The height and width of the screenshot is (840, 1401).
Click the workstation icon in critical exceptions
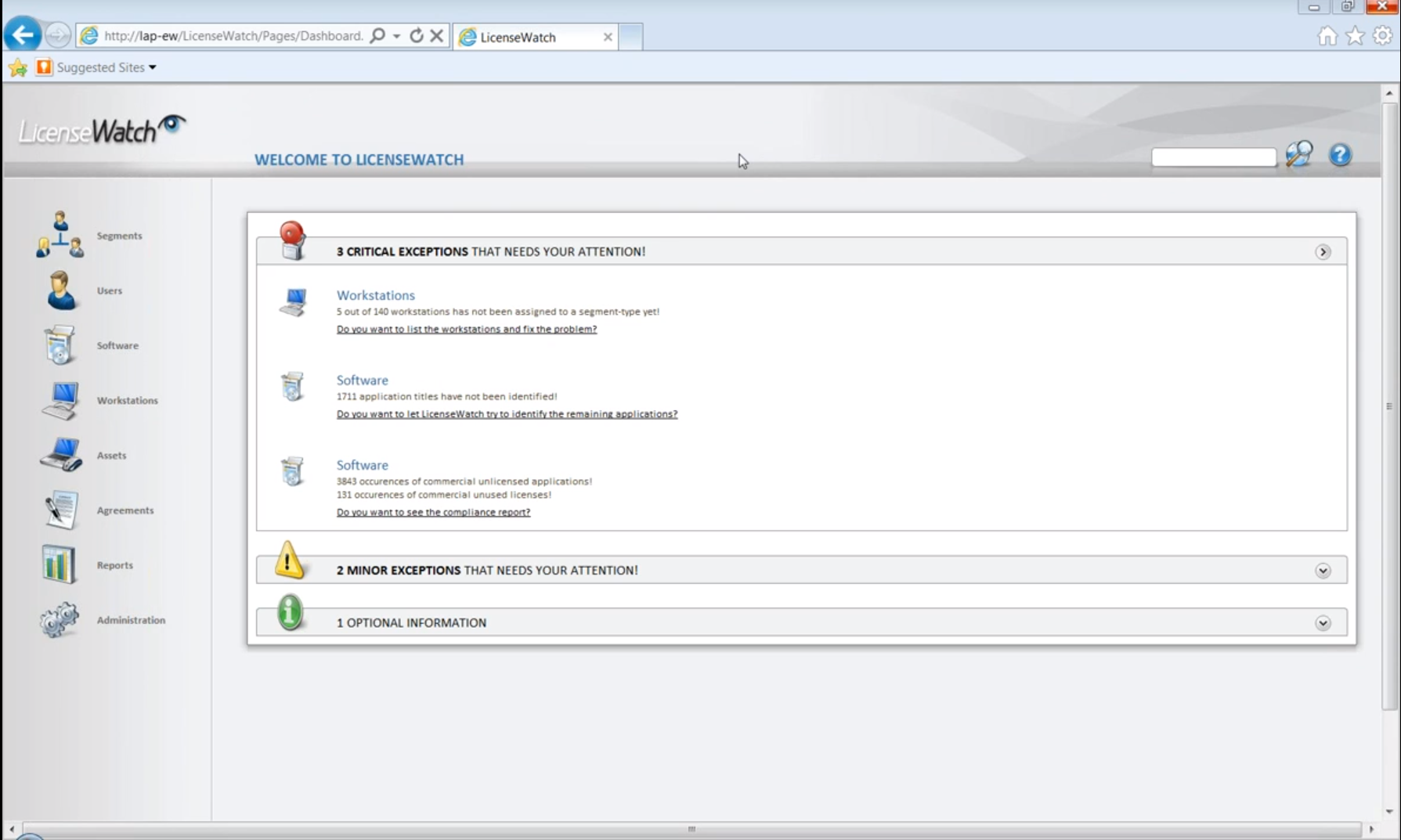[294, 302]
